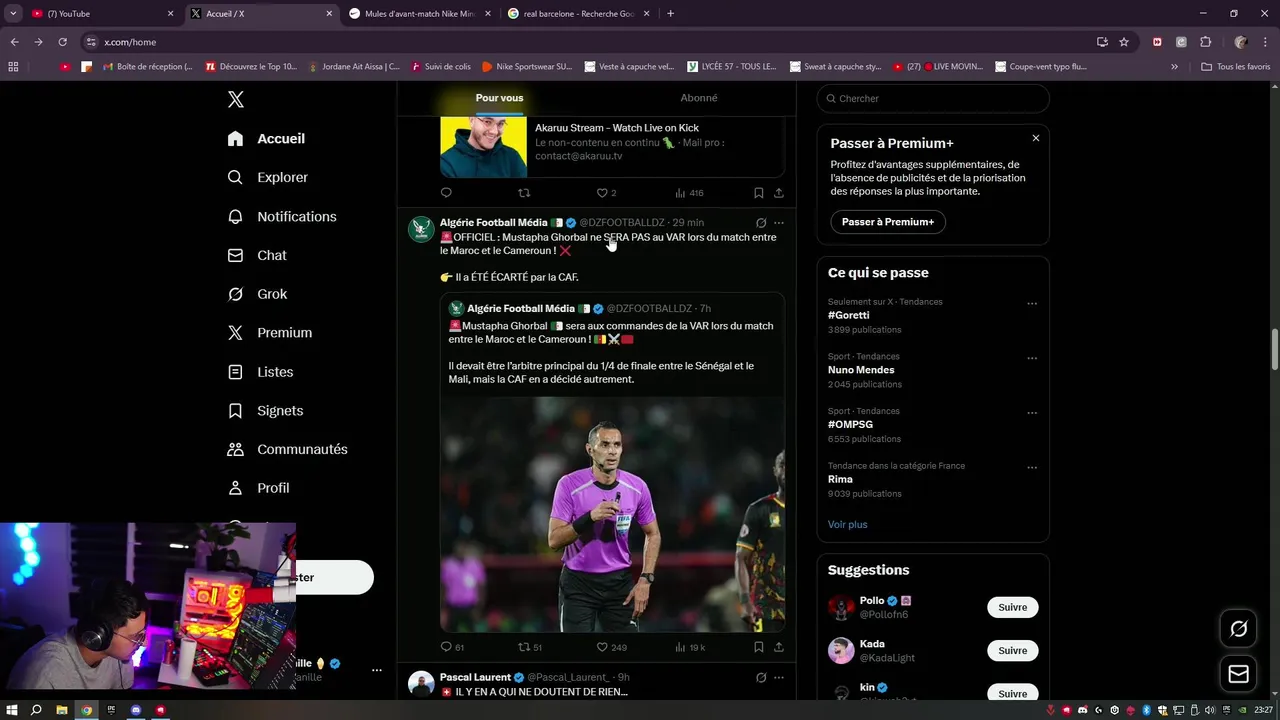Open Communautés in the sidebar
This screenshot has width=1280, height=720.
coord(287,449)
